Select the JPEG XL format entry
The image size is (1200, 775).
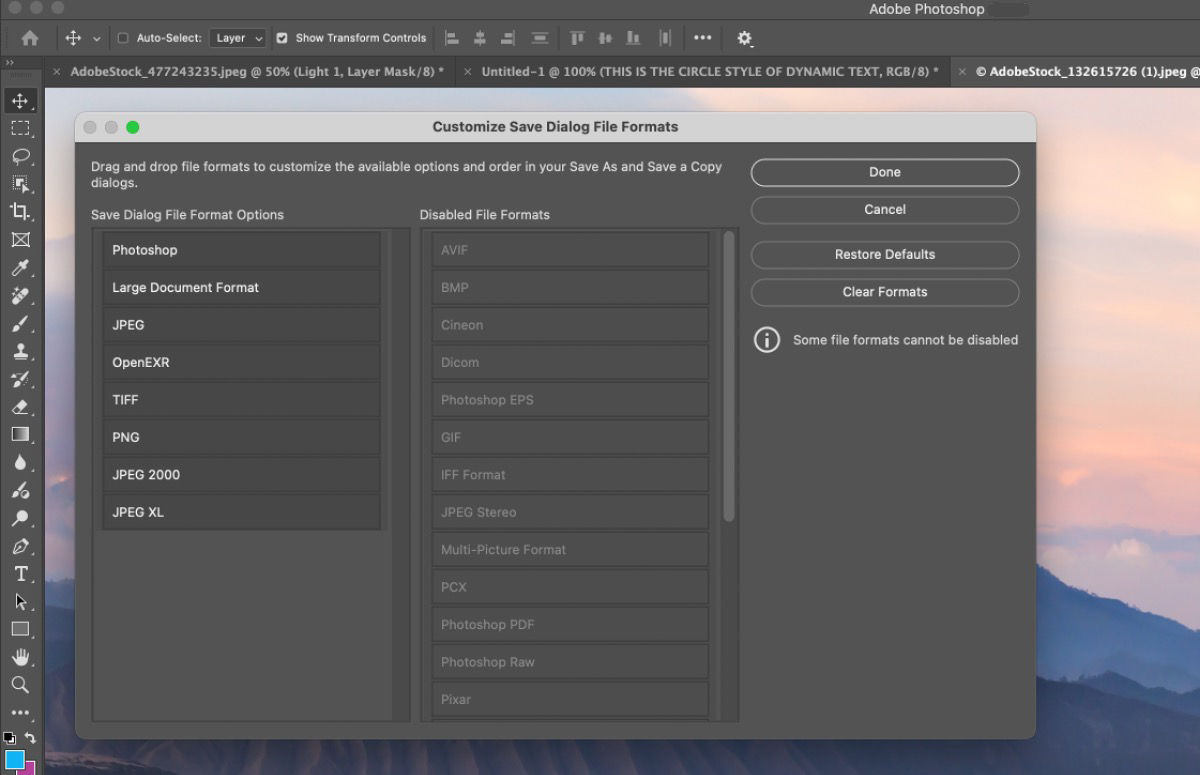[241, 512]
